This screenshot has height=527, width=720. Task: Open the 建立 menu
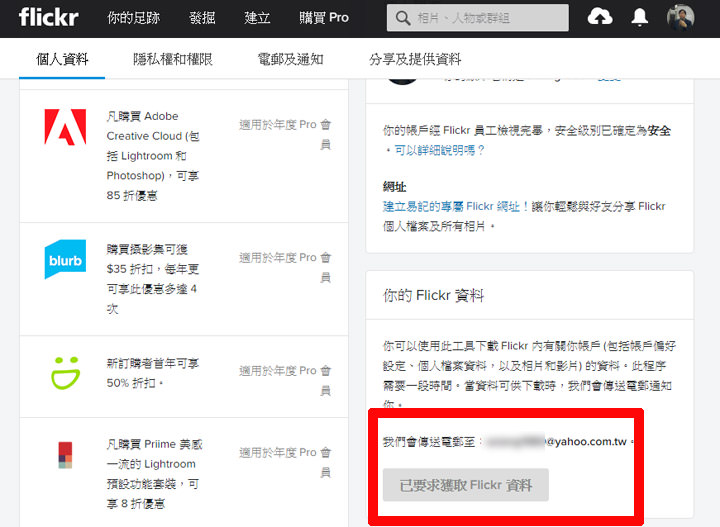pos(257,18)
